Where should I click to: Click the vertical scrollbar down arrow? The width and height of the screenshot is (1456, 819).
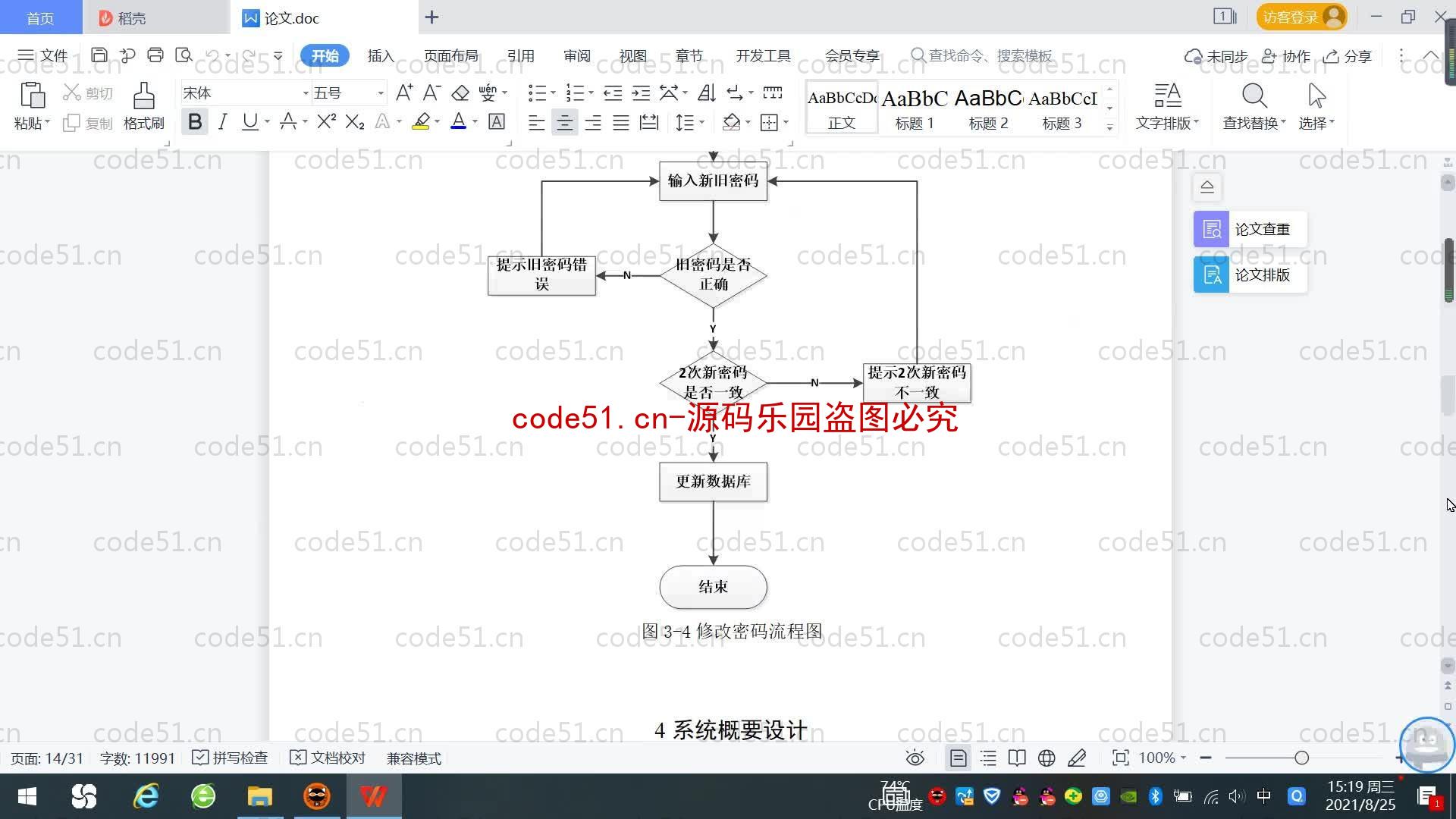(1448, 666)
